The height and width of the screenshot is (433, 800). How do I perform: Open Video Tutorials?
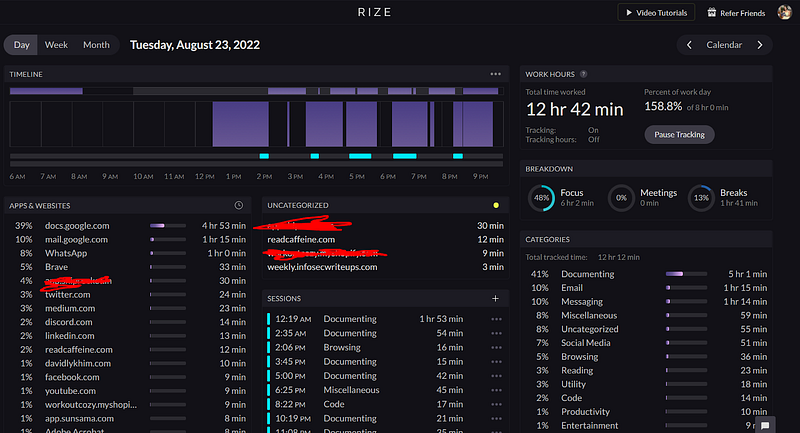[656, 13]
